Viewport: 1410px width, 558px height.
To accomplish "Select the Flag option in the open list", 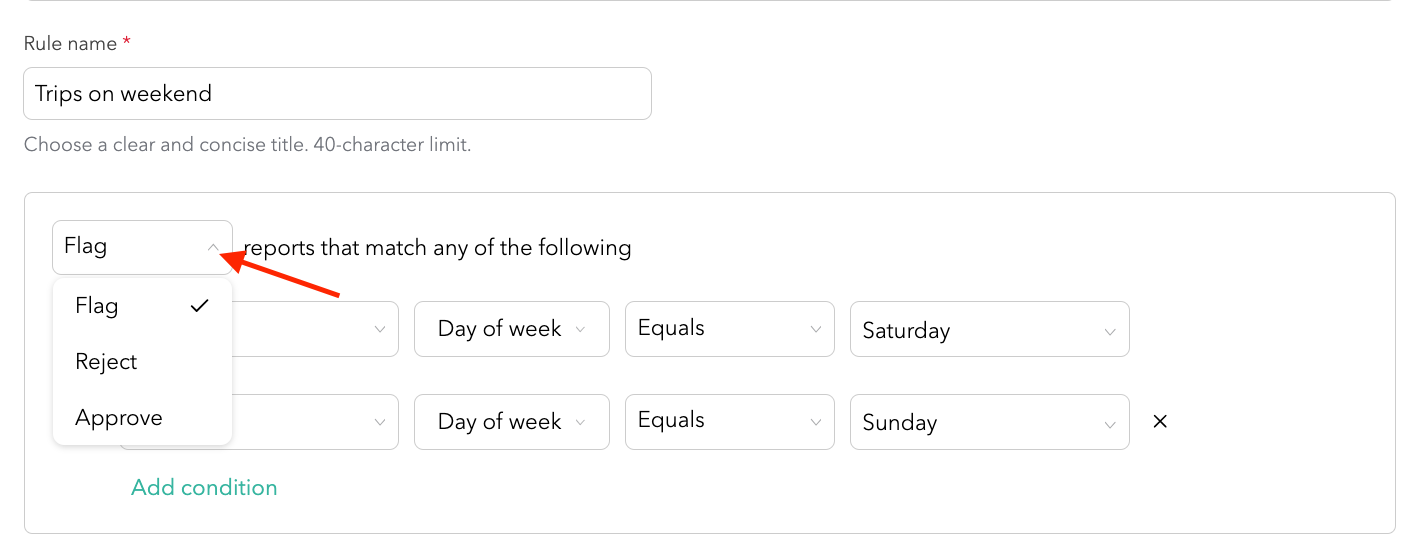I will (97, 306).
